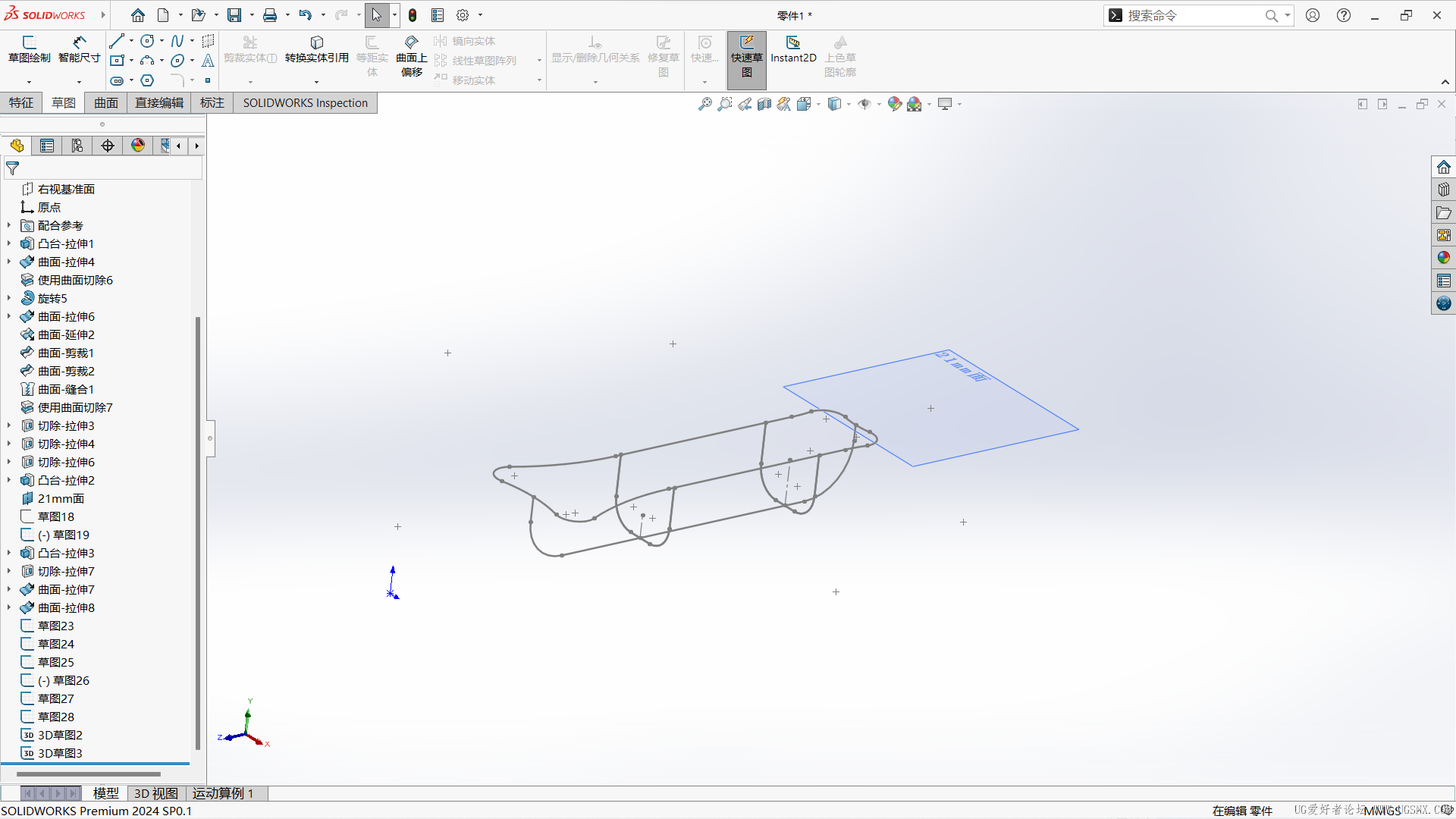Switch to the 特征 Features tab
1456x819 pixels.
coord(20,102)
